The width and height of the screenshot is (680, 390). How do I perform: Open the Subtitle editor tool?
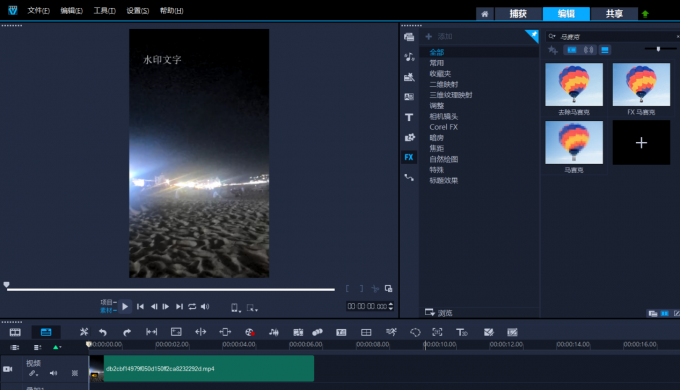coord(341,332)
